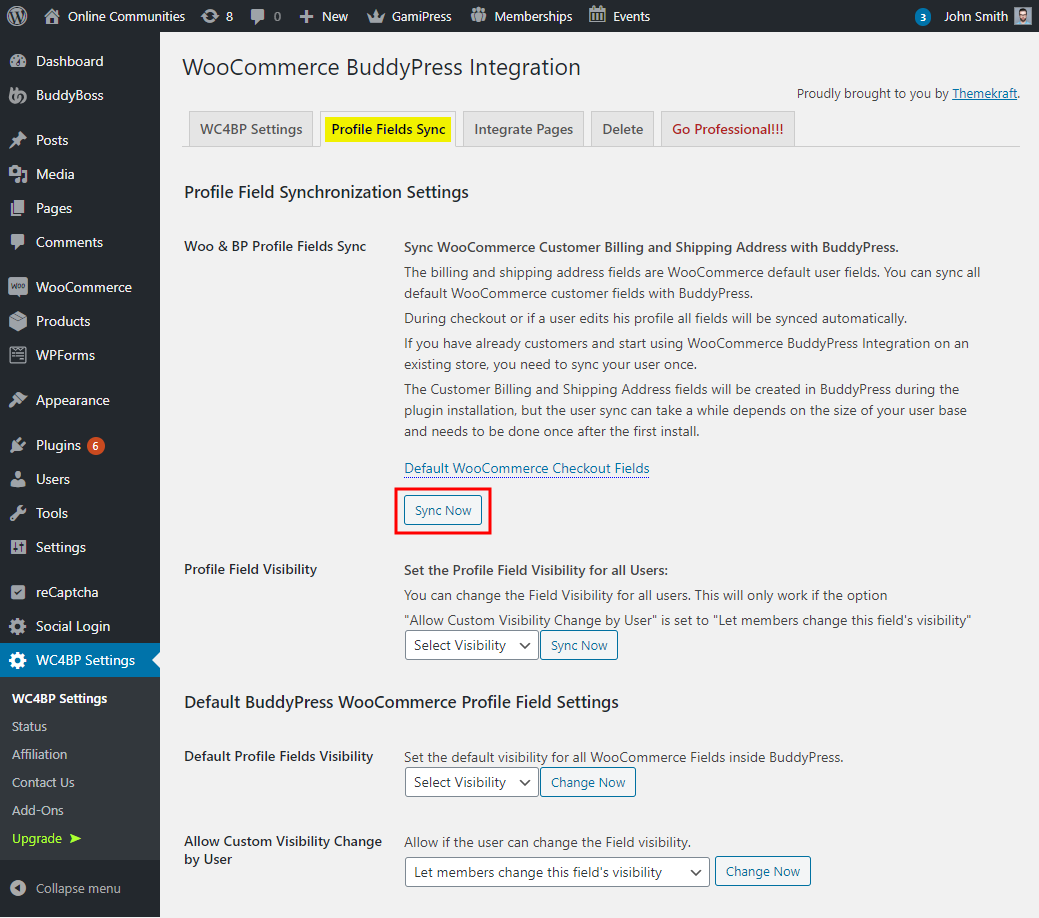Click the highlighted Sync Now button
The image size is (1039, 918).
(442, 510)
